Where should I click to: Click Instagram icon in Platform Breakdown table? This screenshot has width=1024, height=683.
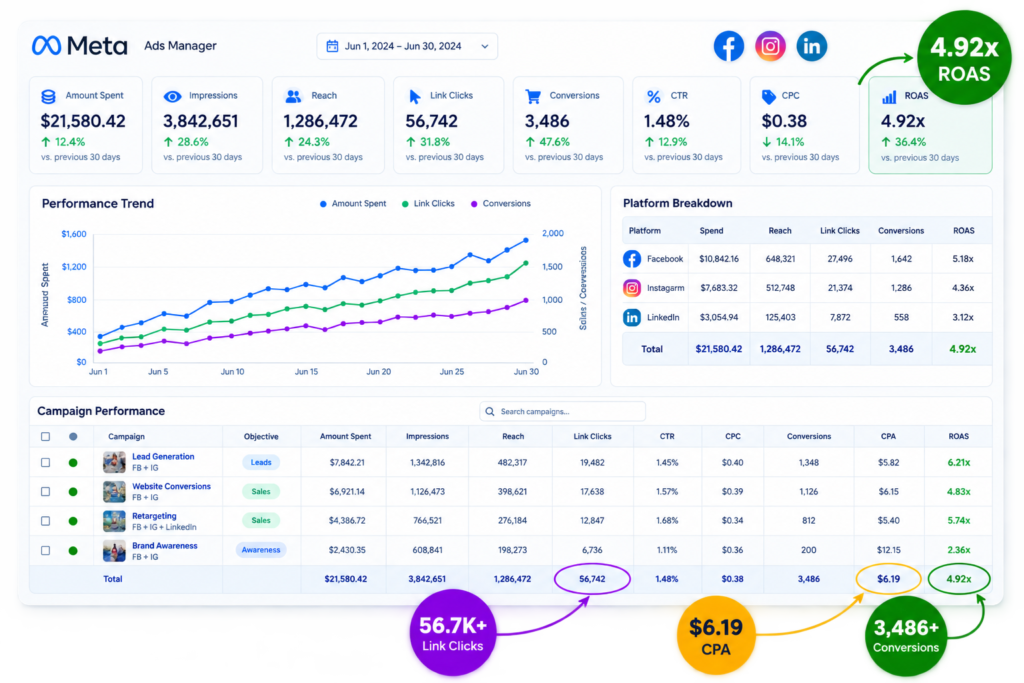pos(632,288)
